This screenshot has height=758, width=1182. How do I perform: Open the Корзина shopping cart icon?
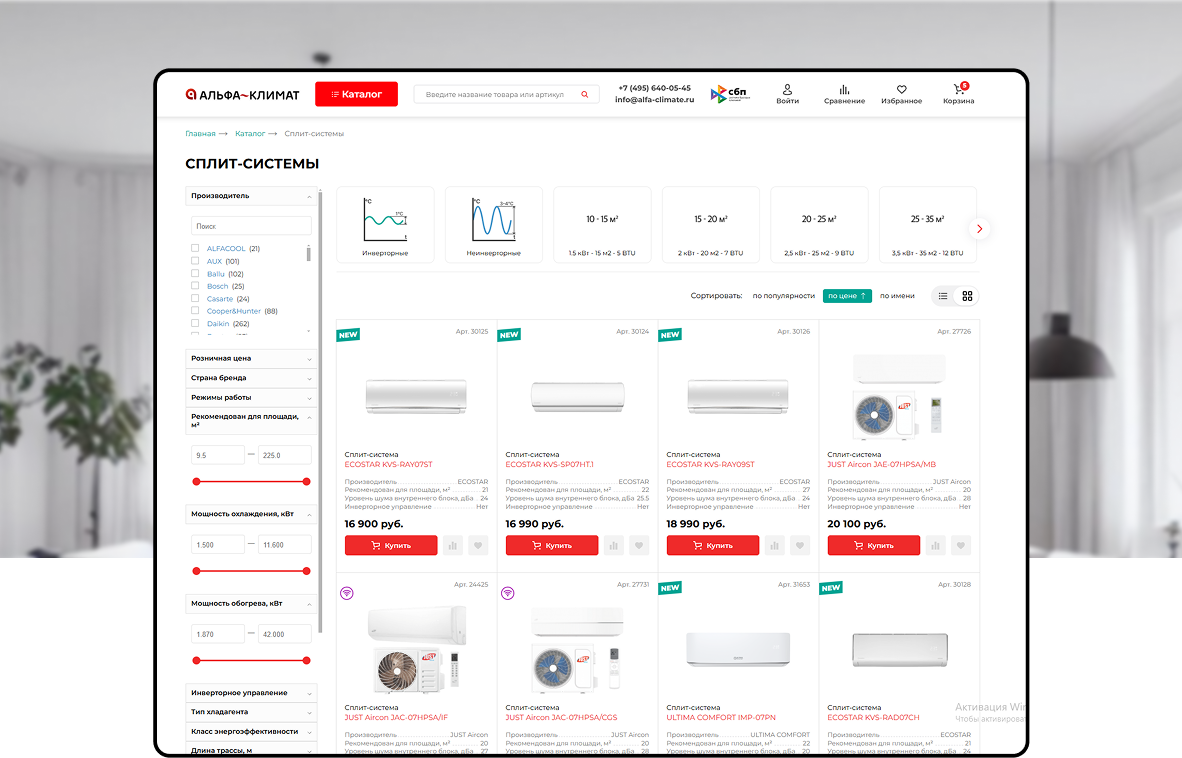pos(959,94)
